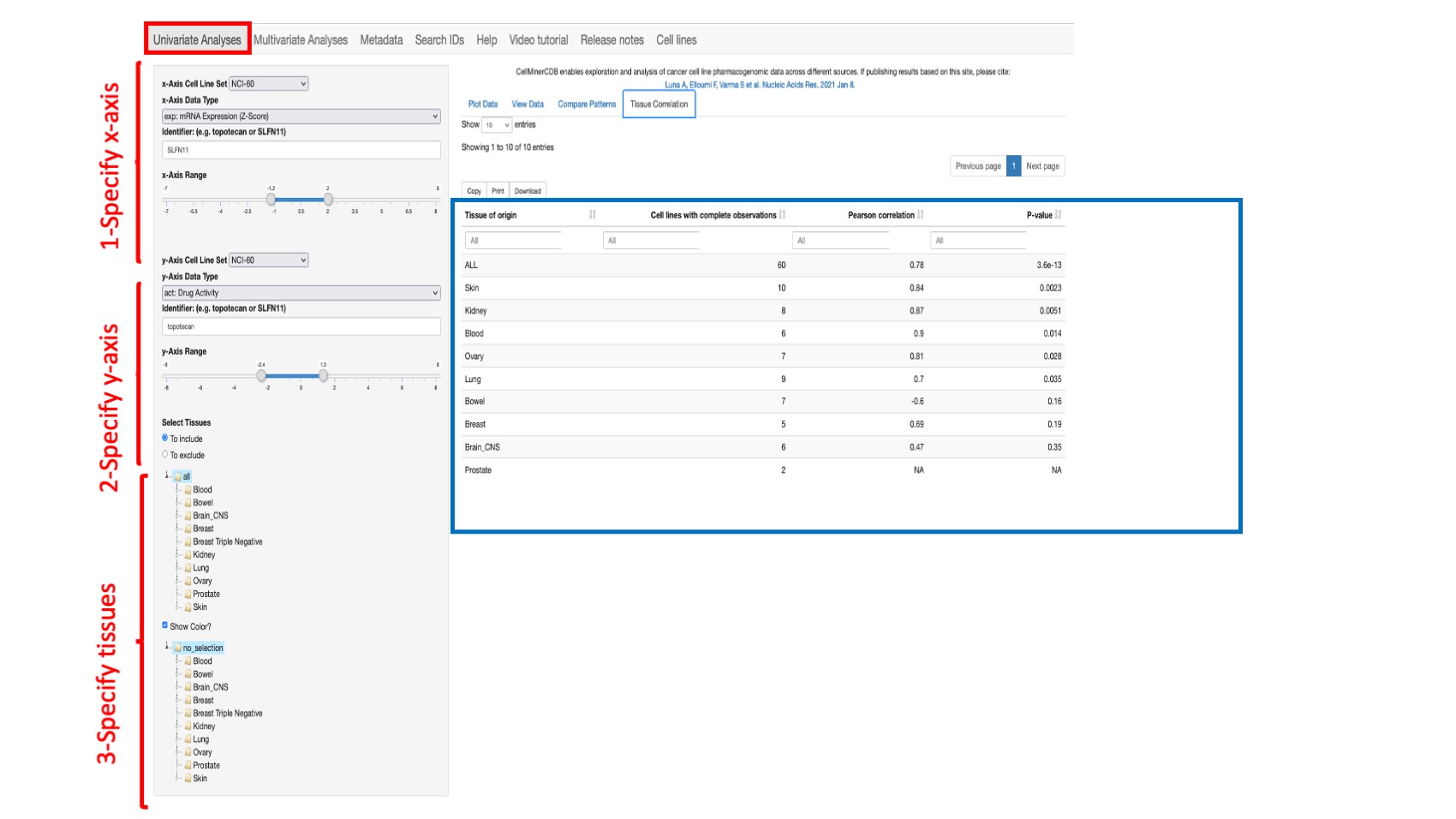Screen dimensions: 1456x819
Task: Click the sort icon on Cell lines with complete observations
Action: click(783, 215)
